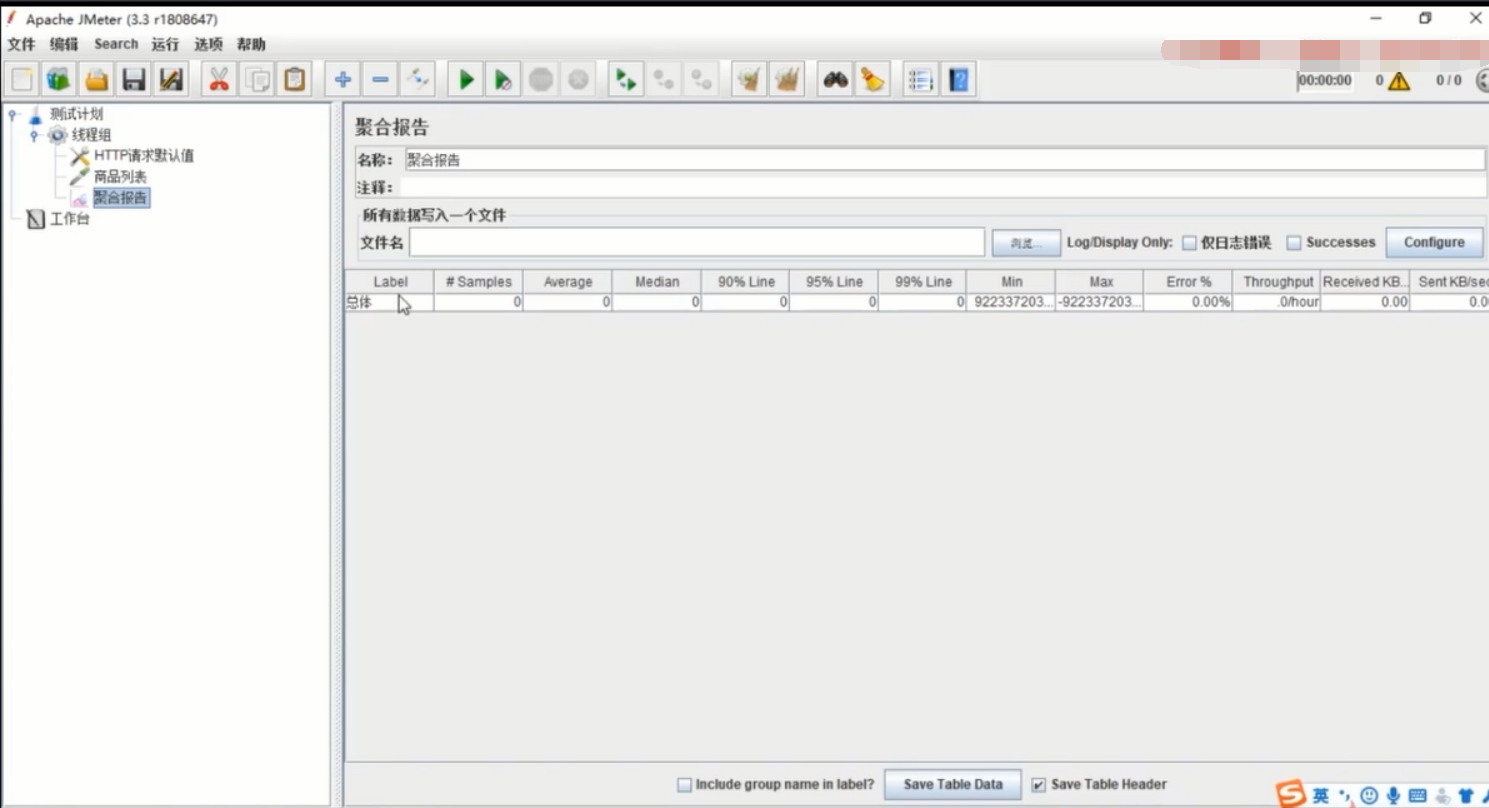Clear all results with double broom icon
Image resolution: width=1489 pixels, height=808 pixels.
click(x=787, y=80)
